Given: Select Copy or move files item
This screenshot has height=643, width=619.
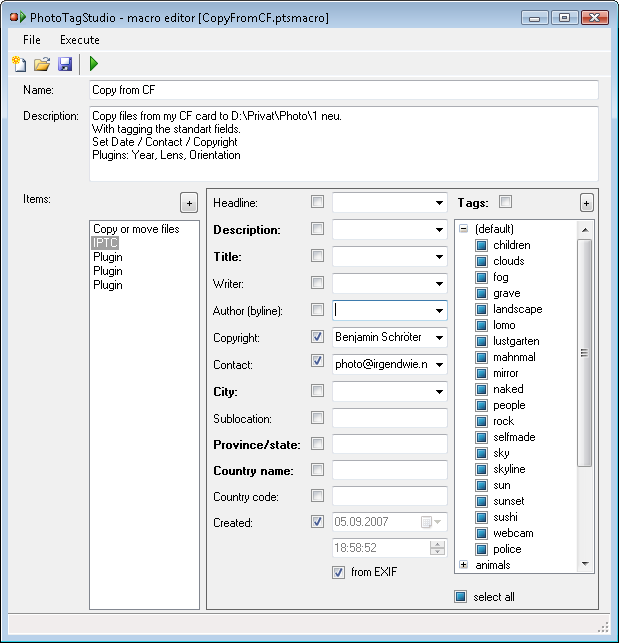Looking at the screenshot, I should (x=136, y=229).
